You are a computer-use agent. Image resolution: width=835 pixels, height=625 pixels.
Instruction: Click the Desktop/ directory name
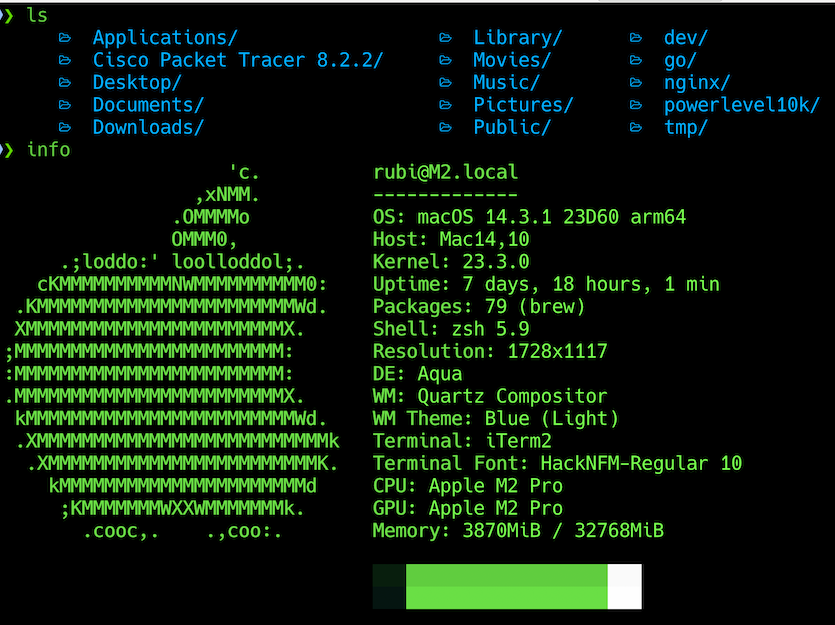[x=137, y=83]
